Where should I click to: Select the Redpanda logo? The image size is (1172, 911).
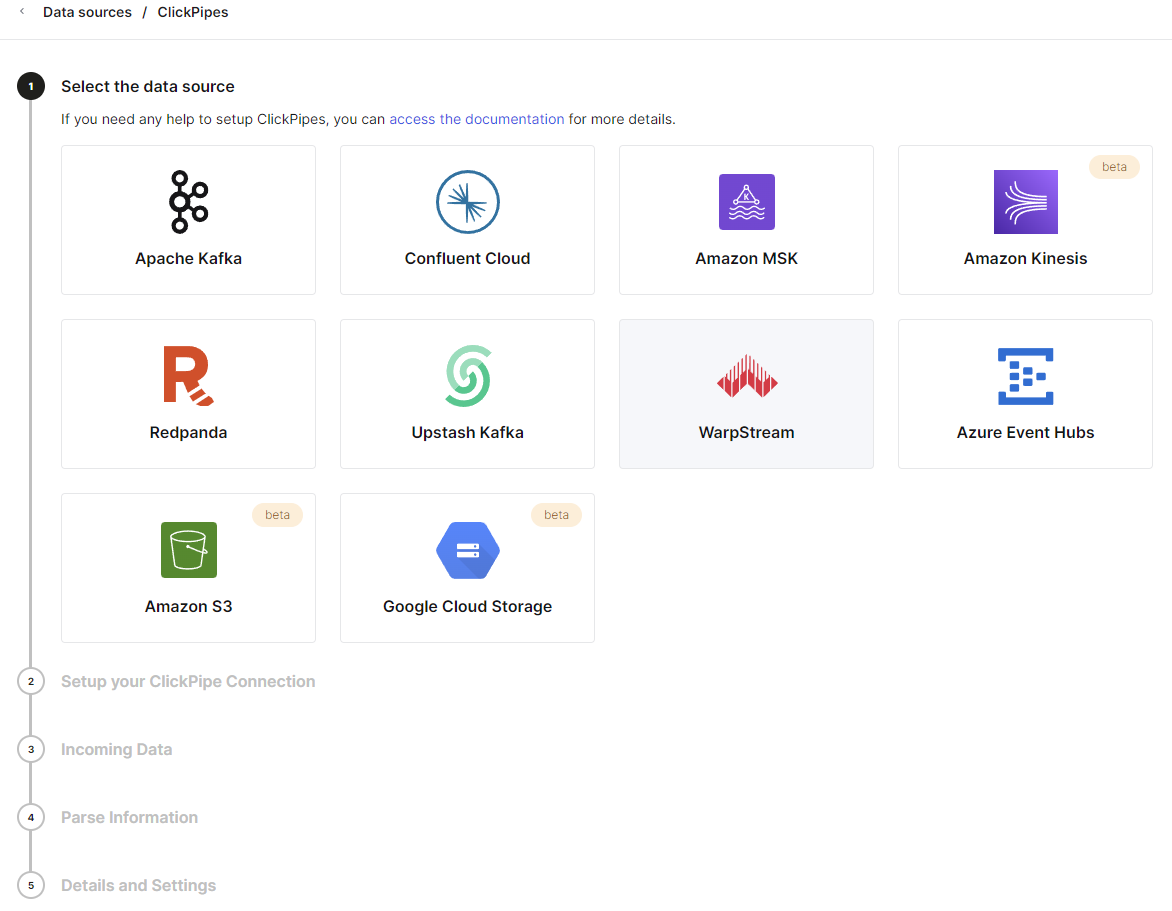(188, 376)
